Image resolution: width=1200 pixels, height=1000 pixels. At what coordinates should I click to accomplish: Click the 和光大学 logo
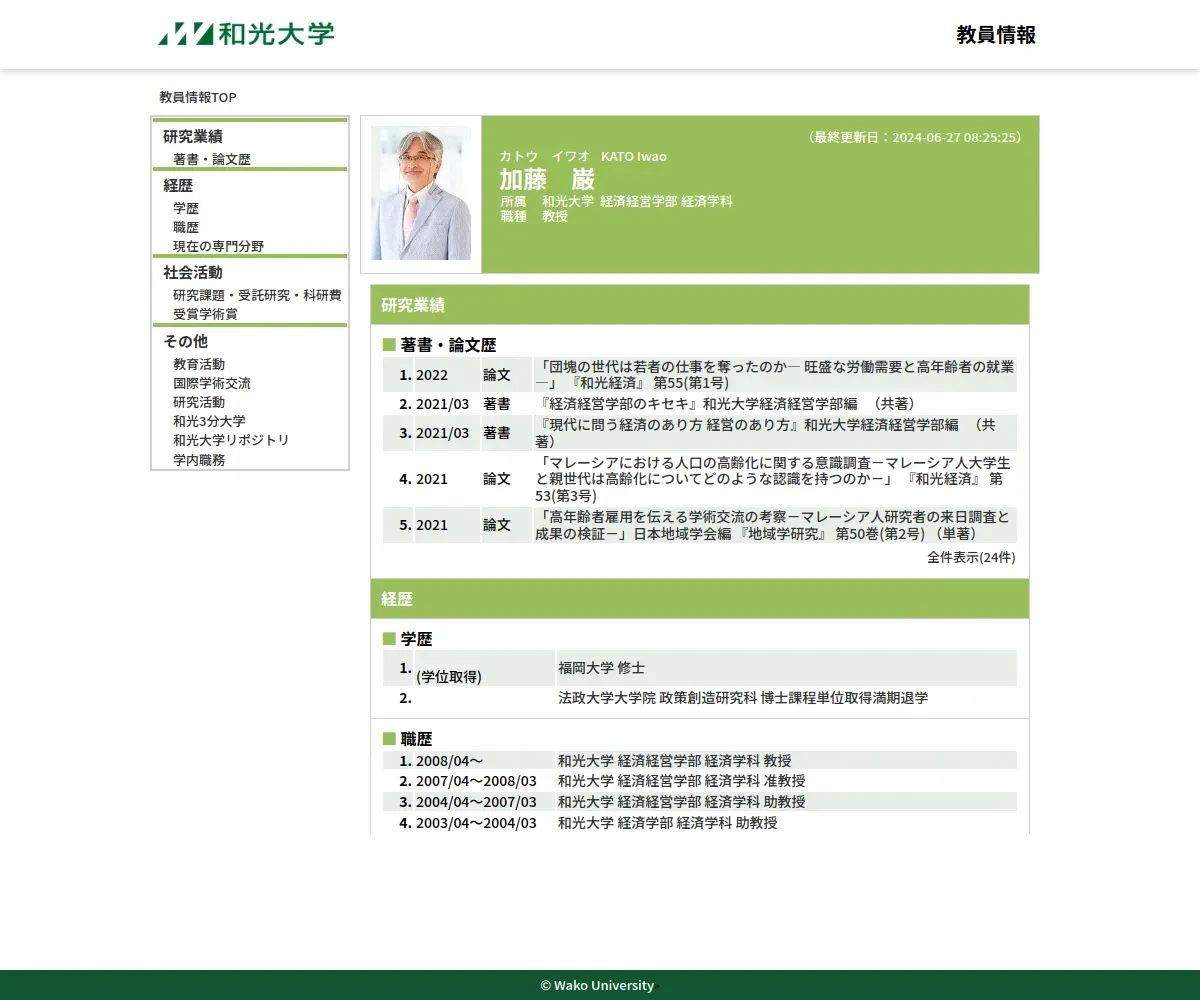point(246,34)
